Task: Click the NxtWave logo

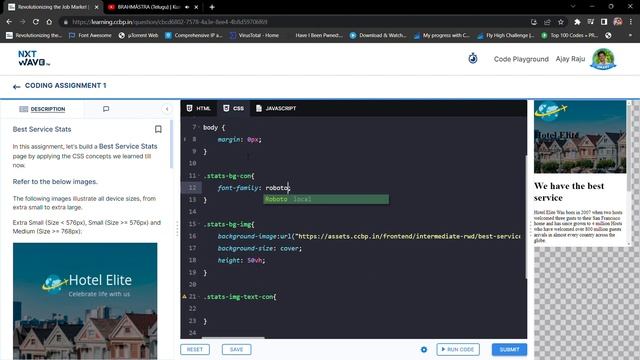Action: [x=34, y=58]
